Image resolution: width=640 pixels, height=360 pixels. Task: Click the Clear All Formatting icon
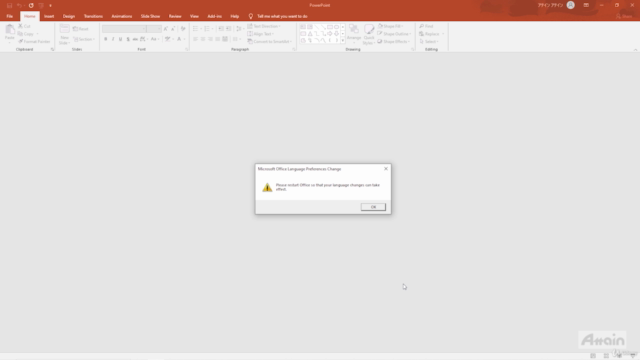click(183, 29)
